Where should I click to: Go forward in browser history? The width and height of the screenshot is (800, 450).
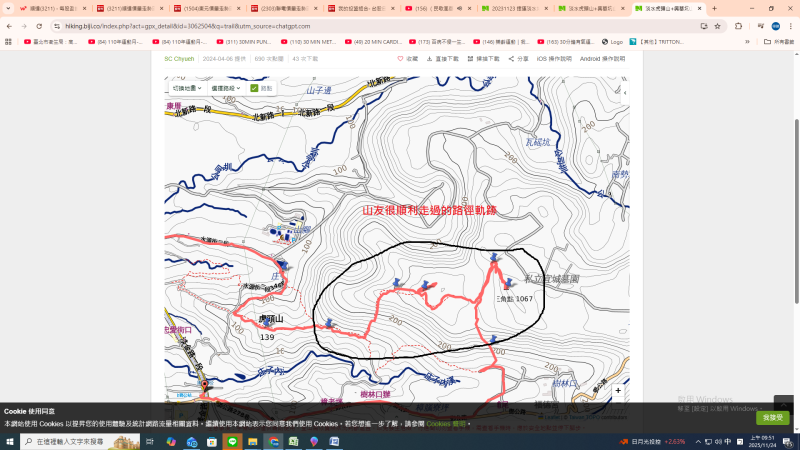pos(24,26)
